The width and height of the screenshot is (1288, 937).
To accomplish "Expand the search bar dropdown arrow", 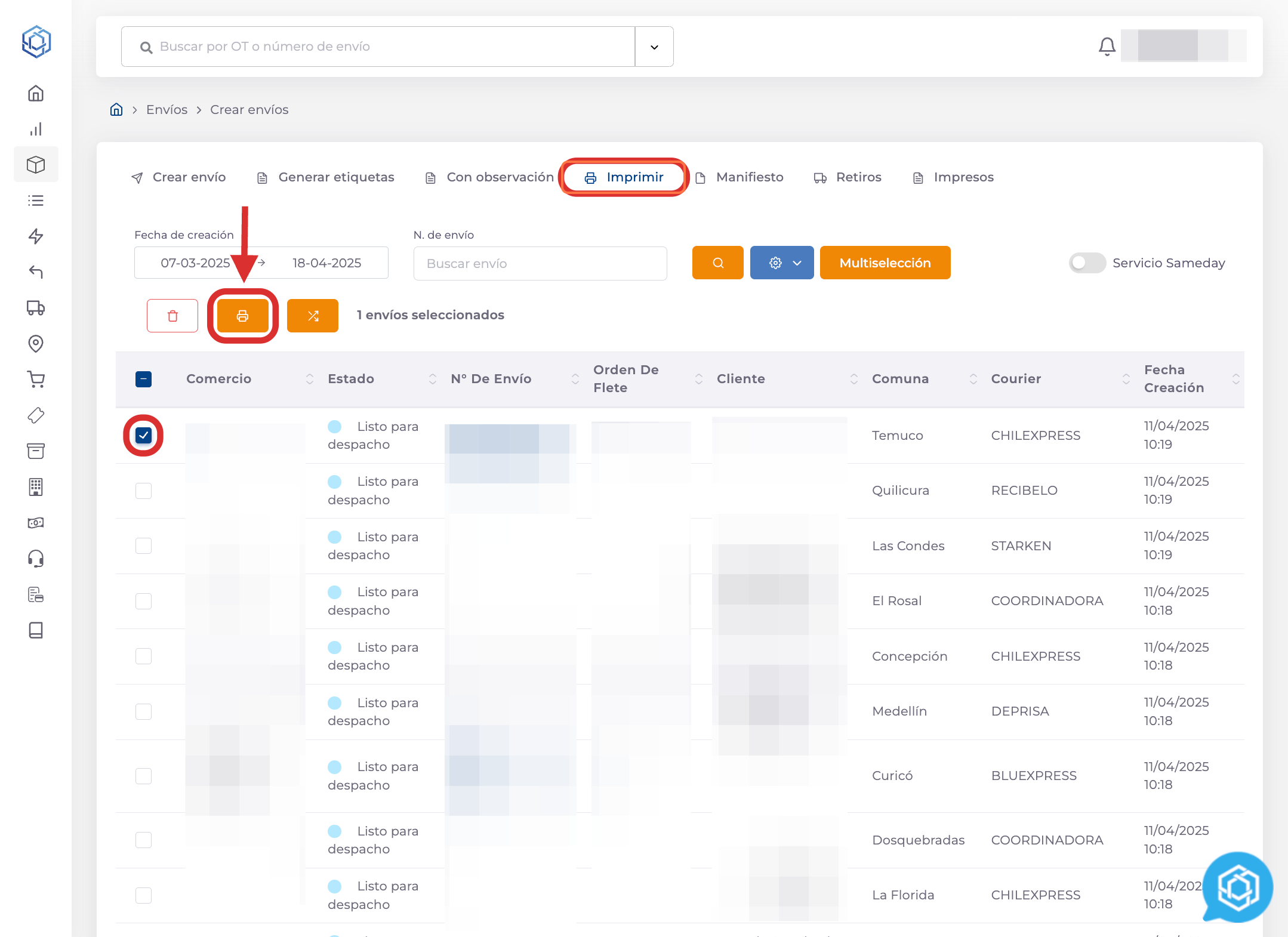I will coord(654,47).
